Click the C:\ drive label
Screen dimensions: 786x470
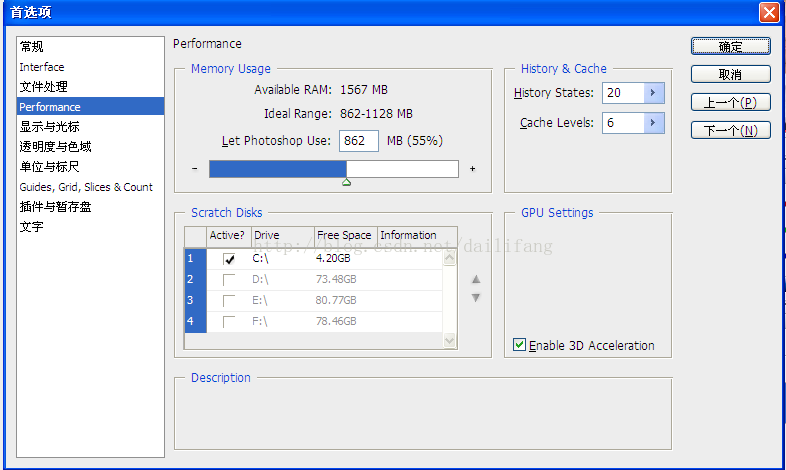[x=260, y=259]
